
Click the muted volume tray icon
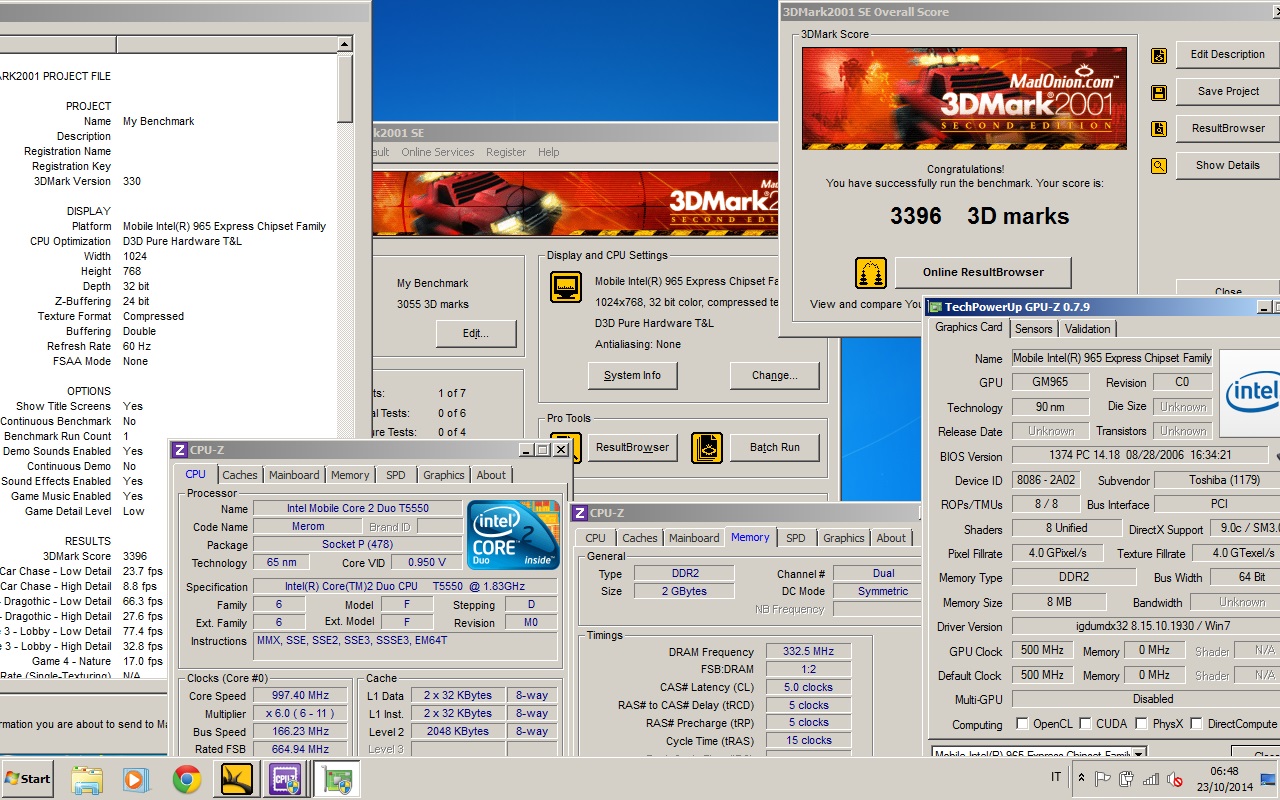pyautogui.click(x=1175, y=778)
